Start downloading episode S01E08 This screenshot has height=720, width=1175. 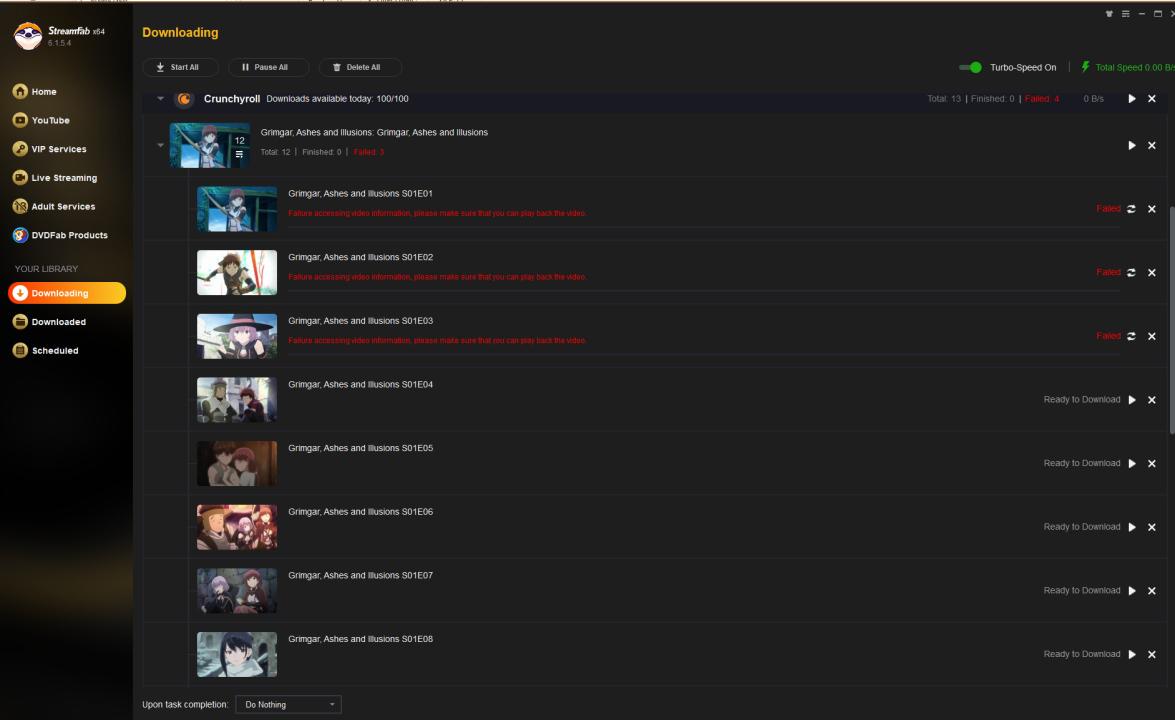point(1132,655)
